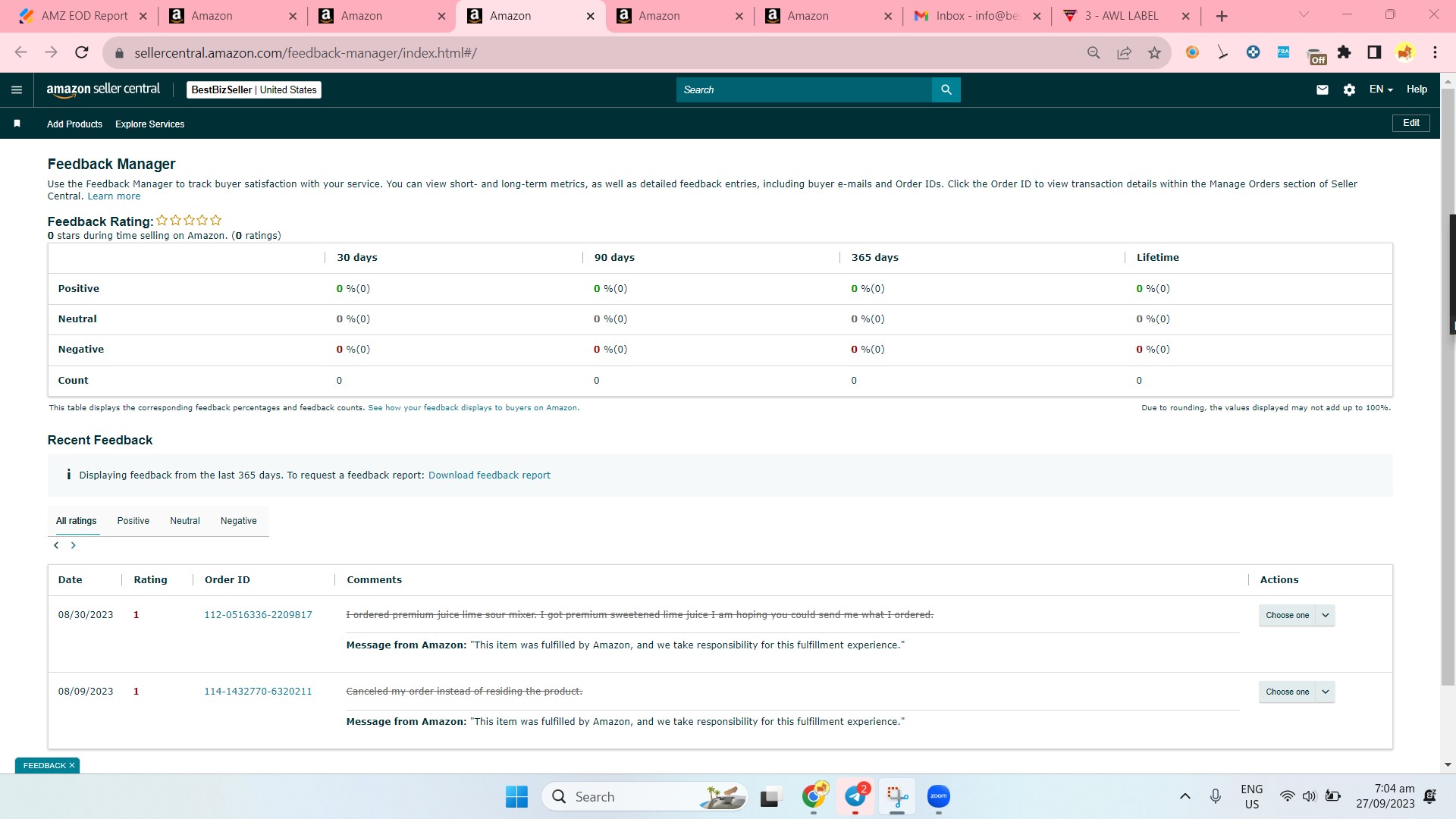Click the Add Products link

point(74,124)
